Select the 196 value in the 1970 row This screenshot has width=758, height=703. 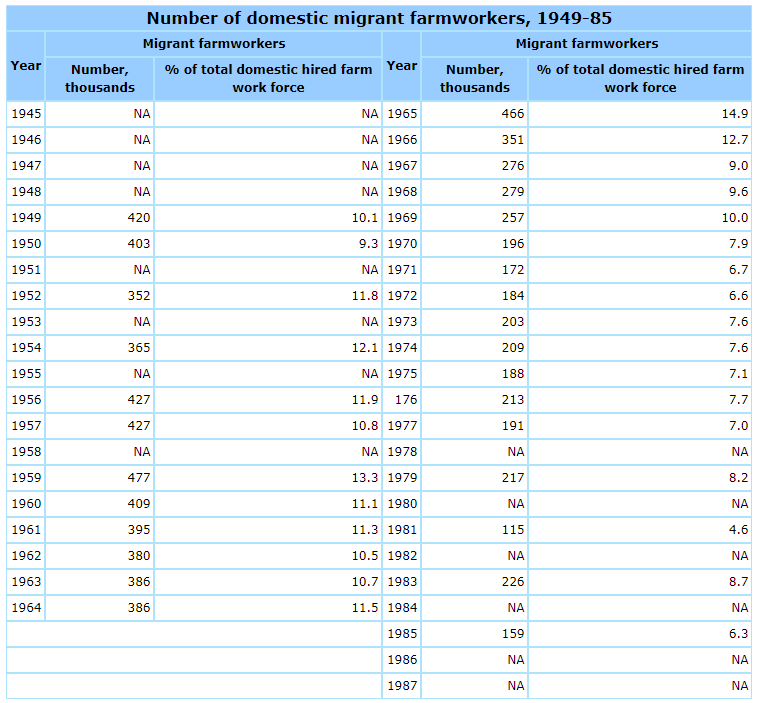tap(512, 243)
